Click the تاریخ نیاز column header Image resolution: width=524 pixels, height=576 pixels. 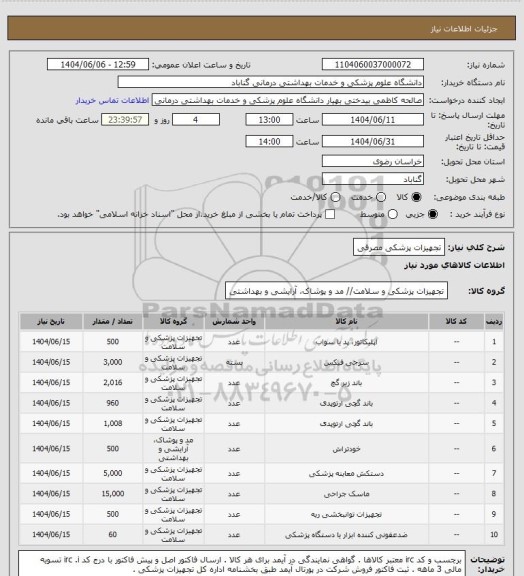pos(51,321)
